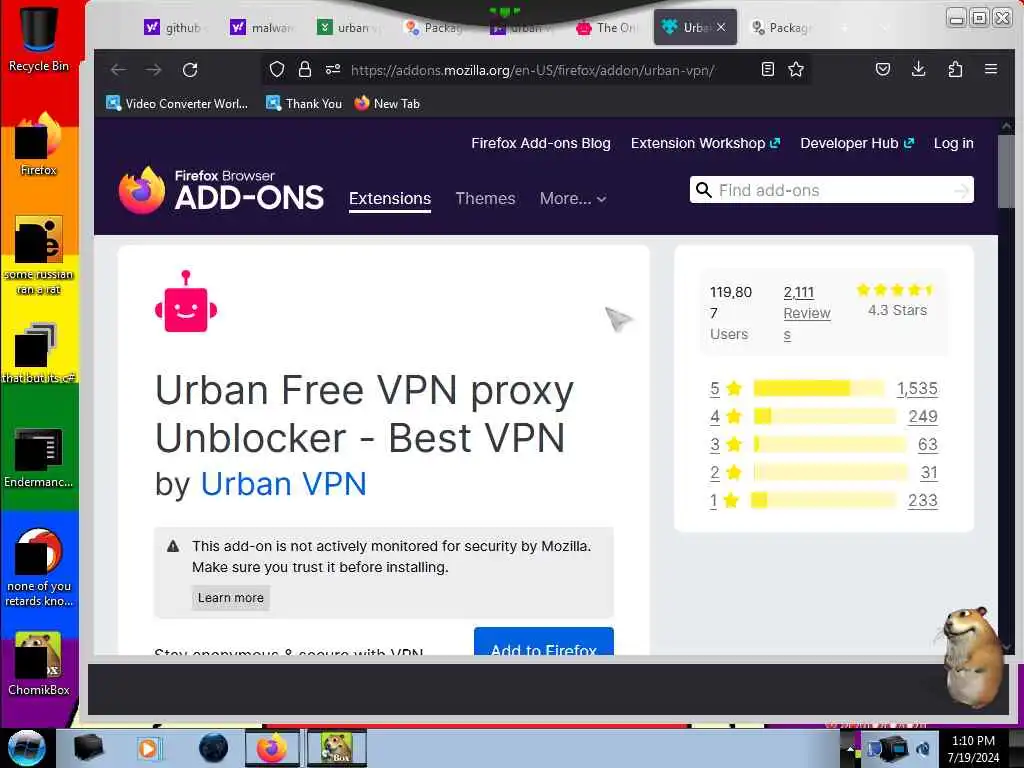Click the volume icon in system tray
Image resolution: width=1024 pixels, height=768 pixels.
tap(923, 748)
